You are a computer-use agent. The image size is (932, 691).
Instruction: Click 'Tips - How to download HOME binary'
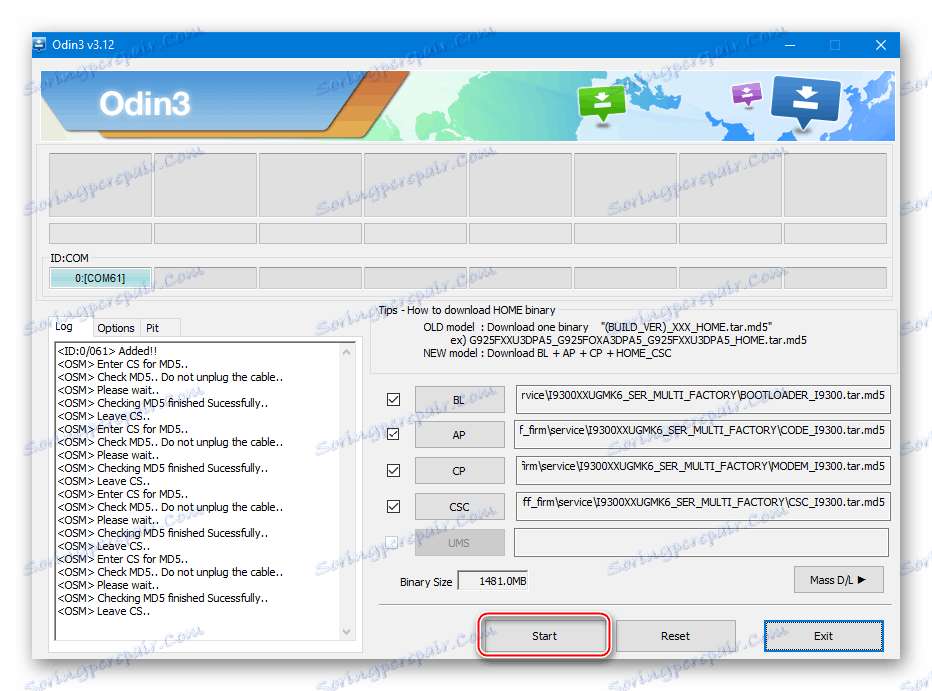pos(467,310)
